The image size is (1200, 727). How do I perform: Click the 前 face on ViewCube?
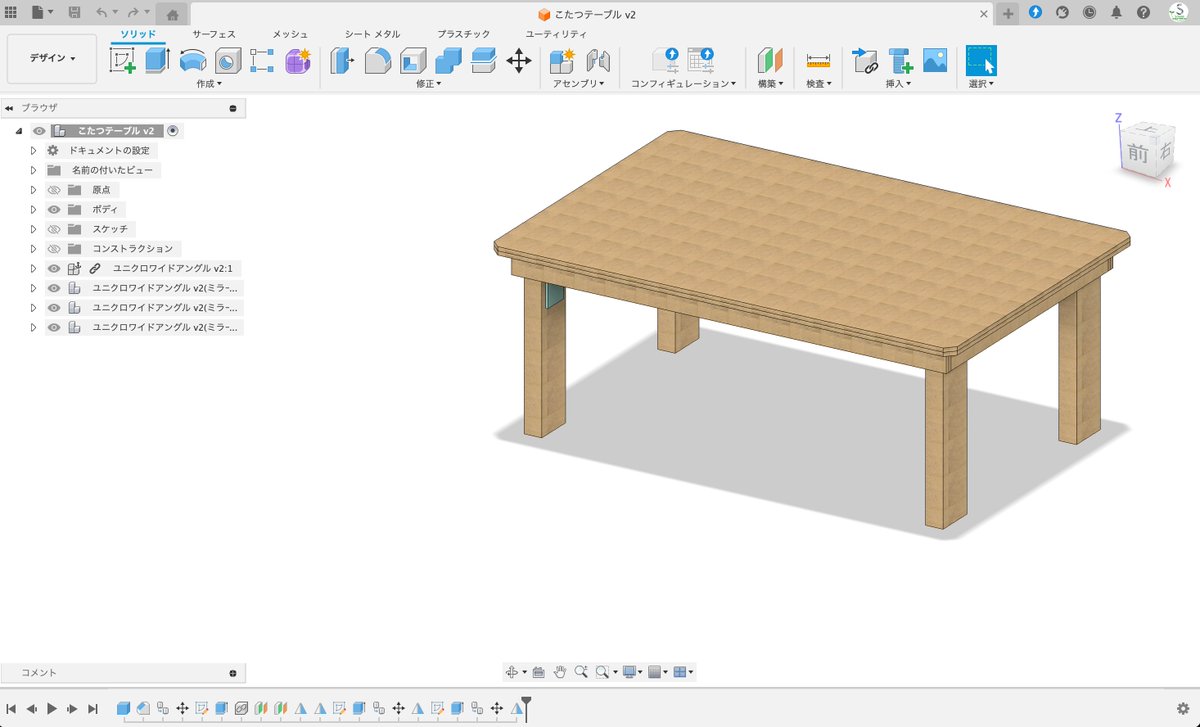coord(1137,152)
